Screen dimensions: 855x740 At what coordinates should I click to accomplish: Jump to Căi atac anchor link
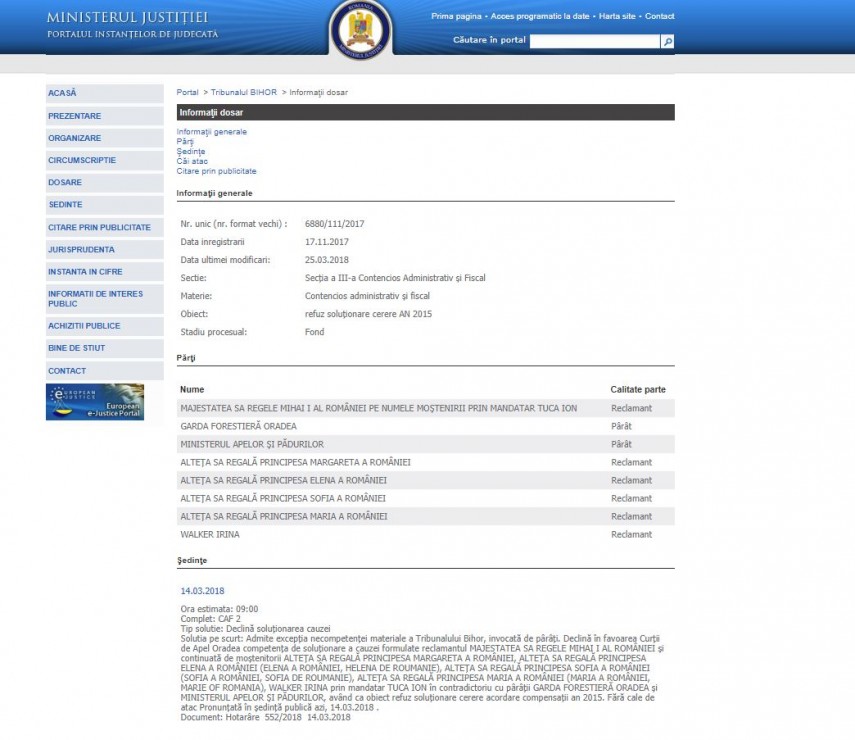click(192, 161)
